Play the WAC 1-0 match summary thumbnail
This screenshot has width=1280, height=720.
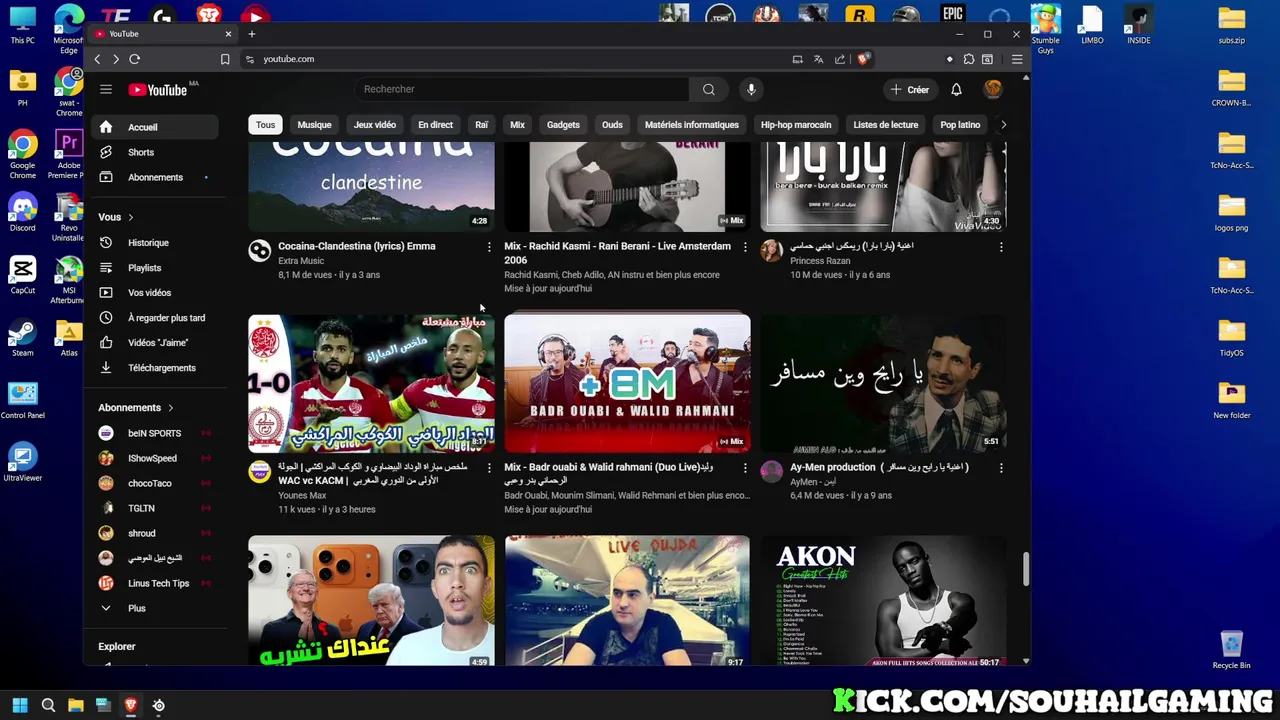371,383
